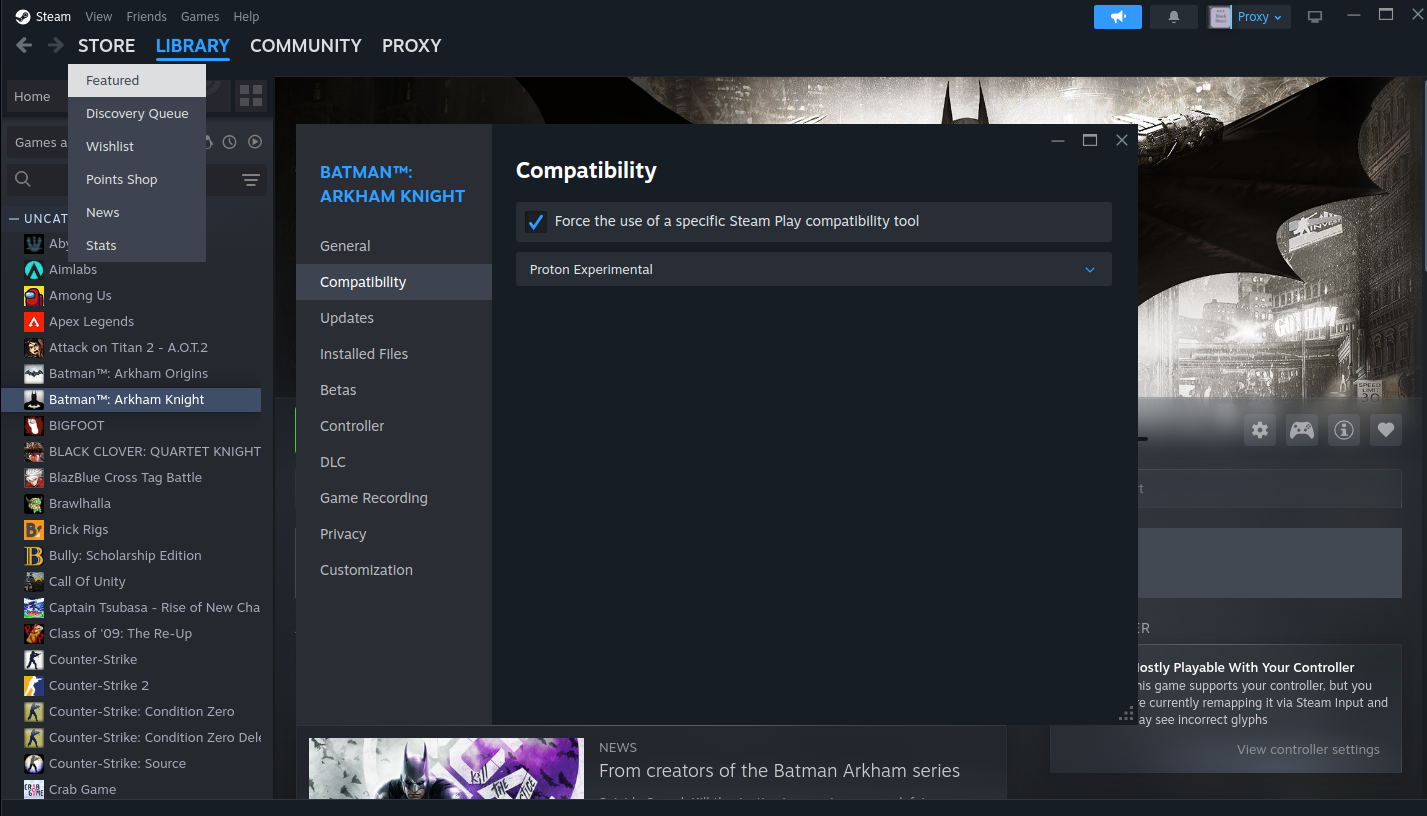Click the BIGFOOT game icon
The height and width of the screenshot is (816, 1427).
(x=34, y=426)
